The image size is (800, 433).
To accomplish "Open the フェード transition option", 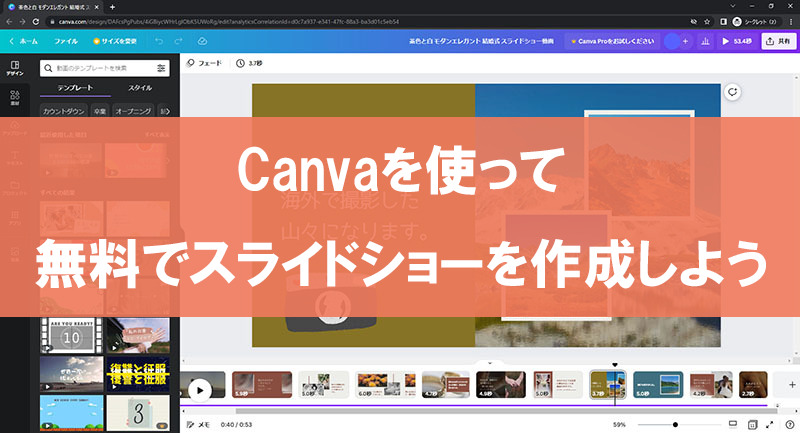I will click(204, 63).
